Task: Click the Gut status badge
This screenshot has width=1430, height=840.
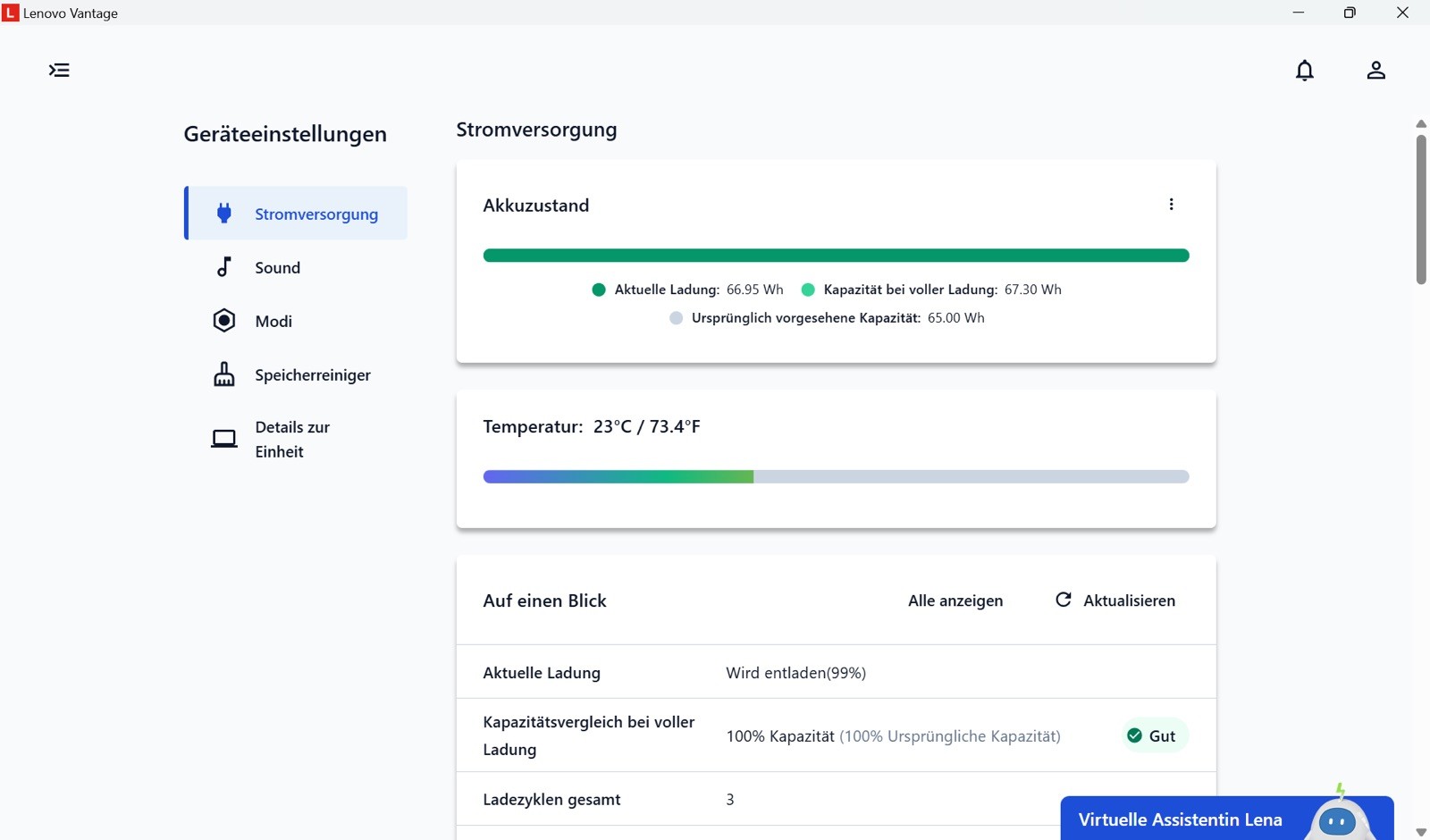Action: pos(1155,735)
